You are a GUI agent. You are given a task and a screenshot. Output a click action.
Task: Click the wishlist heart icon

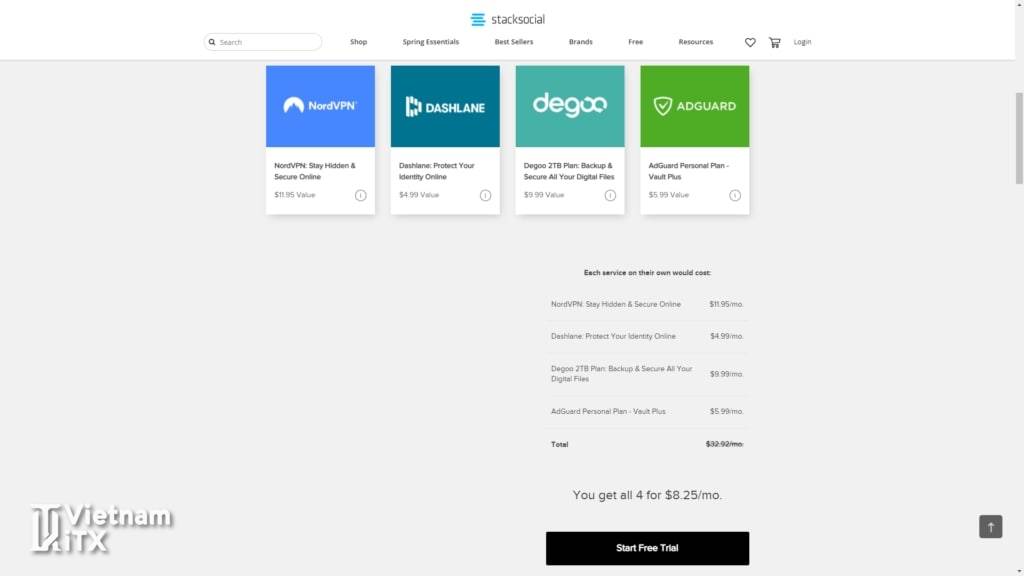pos(750,42)
